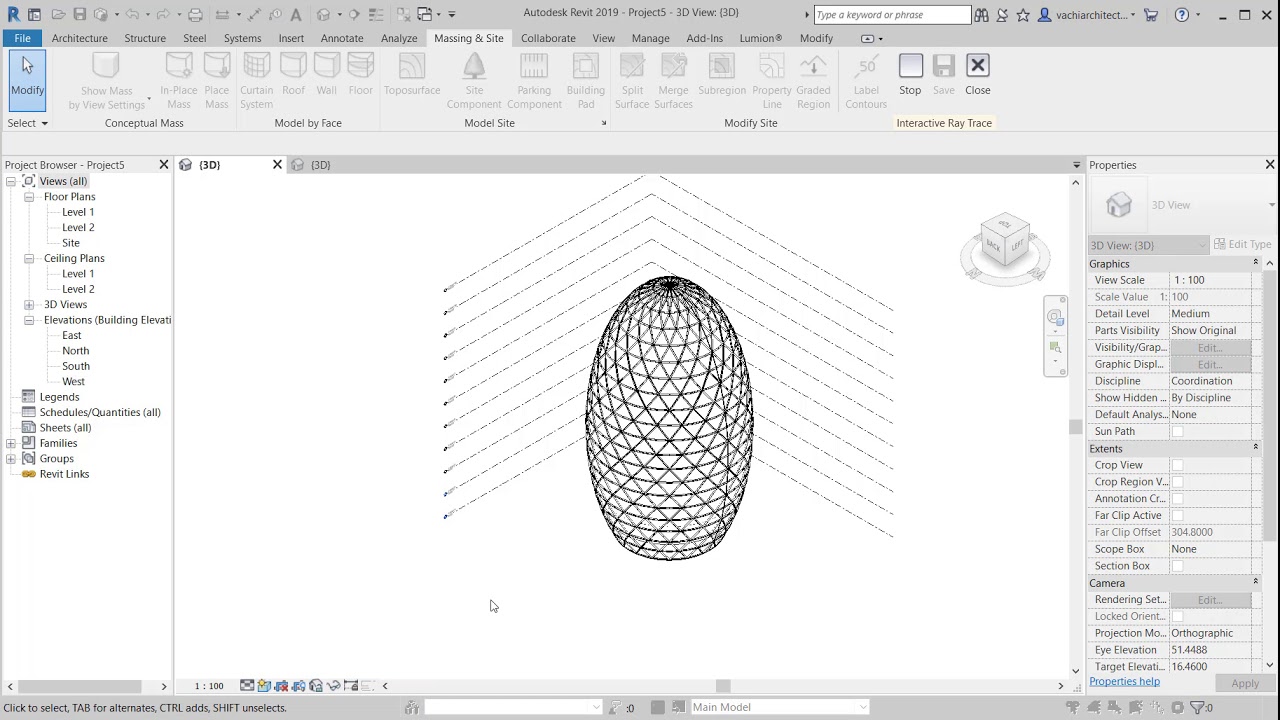Click the Edit Type button
Screen dimensions: 1280x720
point(1242,244)
